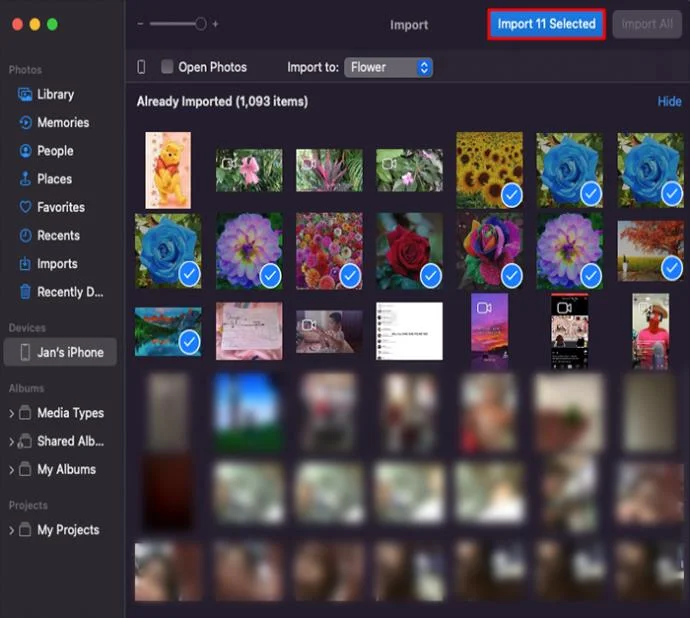This screenshot has width=690, height=618.
Task: Open the Import to Flower dropdown
Action: (389, 67)
